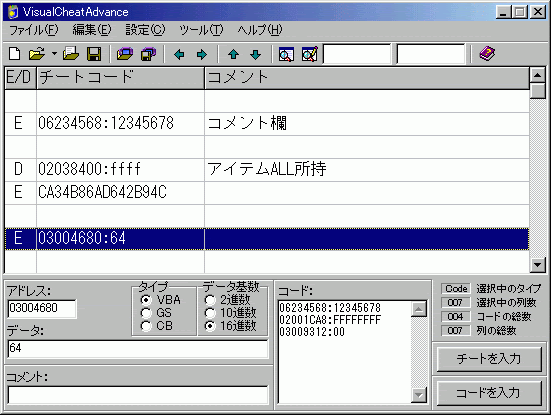Click the open-document folder icon beside Save
This screenshot has width=551, height=415.
71,54
